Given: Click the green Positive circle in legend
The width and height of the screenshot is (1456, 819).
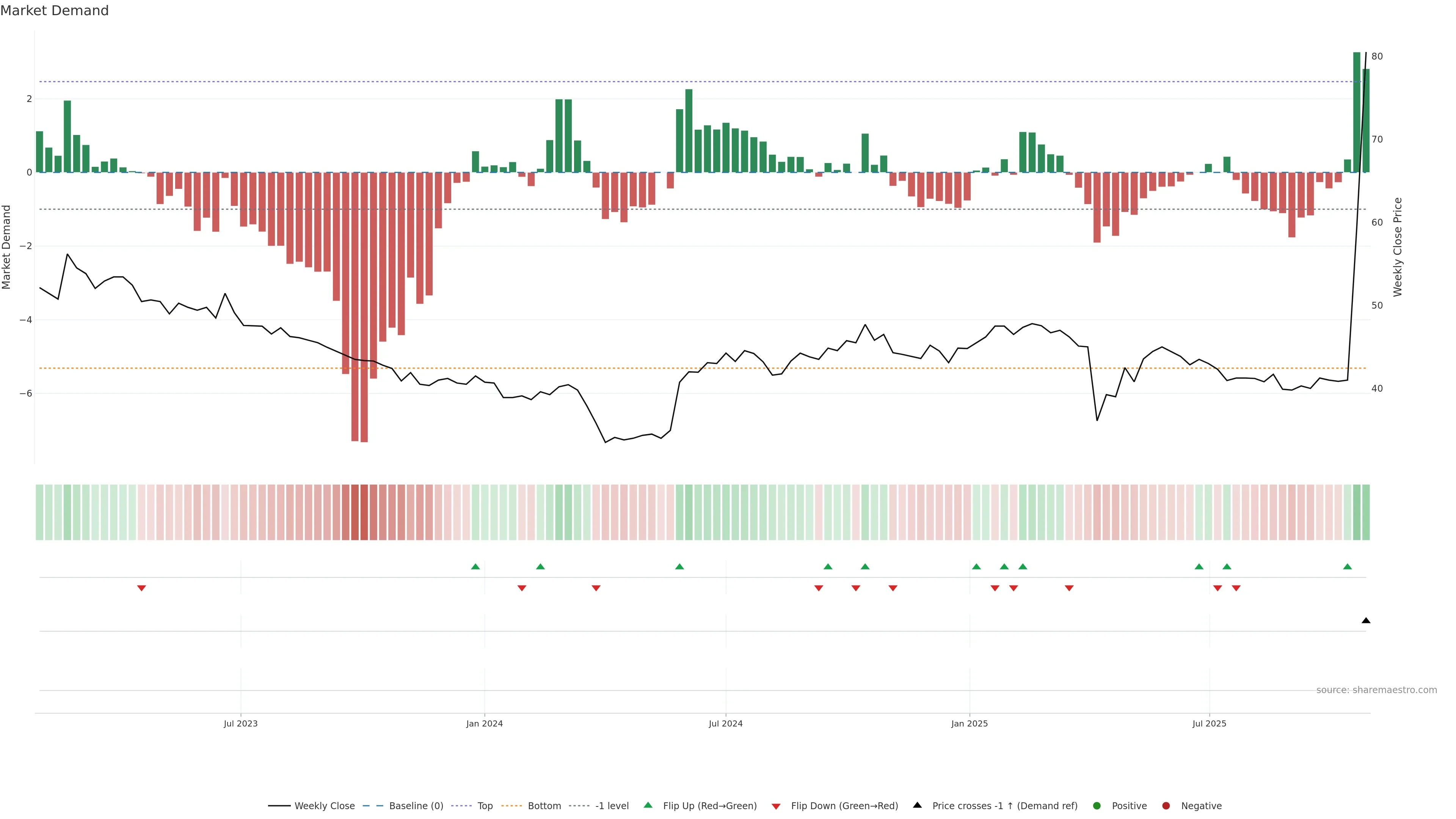Looking at the screenshot, I should click(x=1097, y=806).
